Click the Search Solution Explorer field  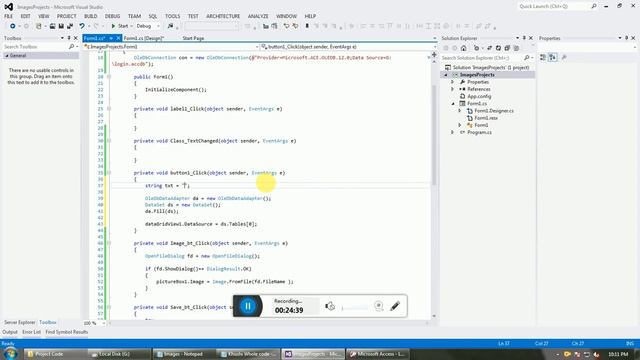(x=482, y=58)
